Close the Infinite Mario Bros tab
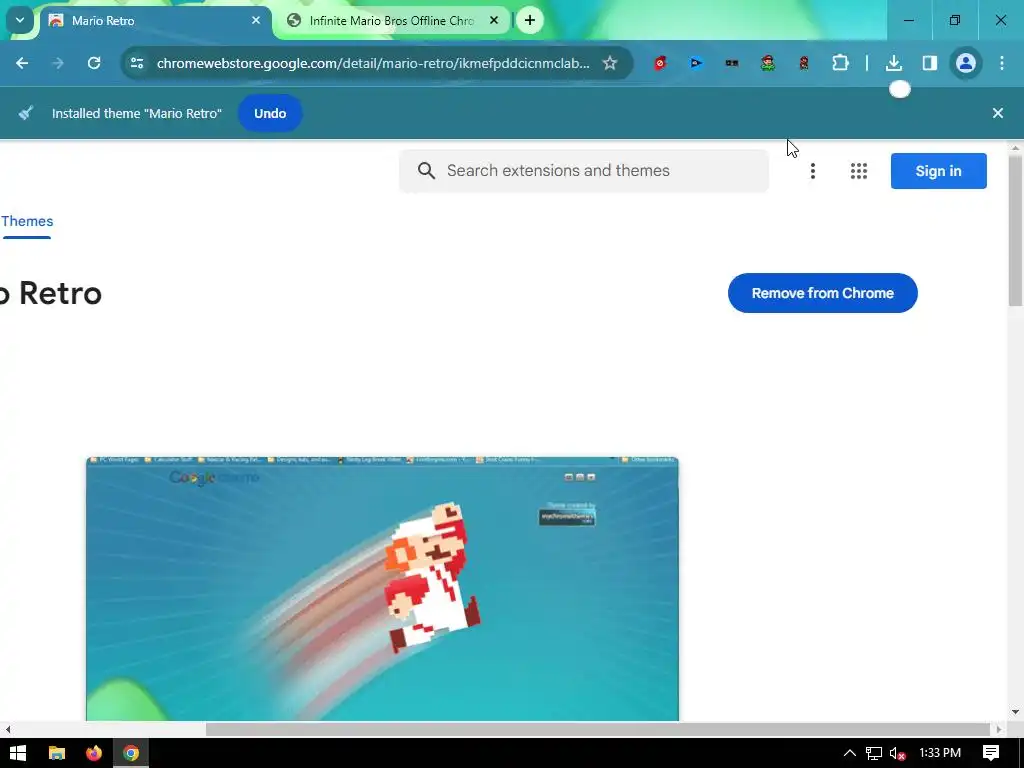The width and height of the screenshot is (1024, 768). coord(494,20)
